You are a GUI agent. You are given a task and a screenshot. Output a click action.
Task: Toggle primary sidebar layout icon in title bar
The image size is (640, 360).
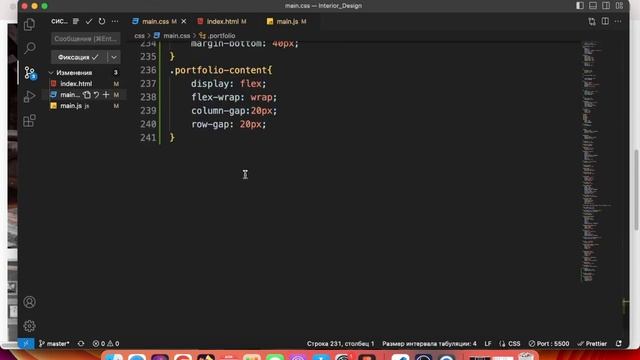580,6
